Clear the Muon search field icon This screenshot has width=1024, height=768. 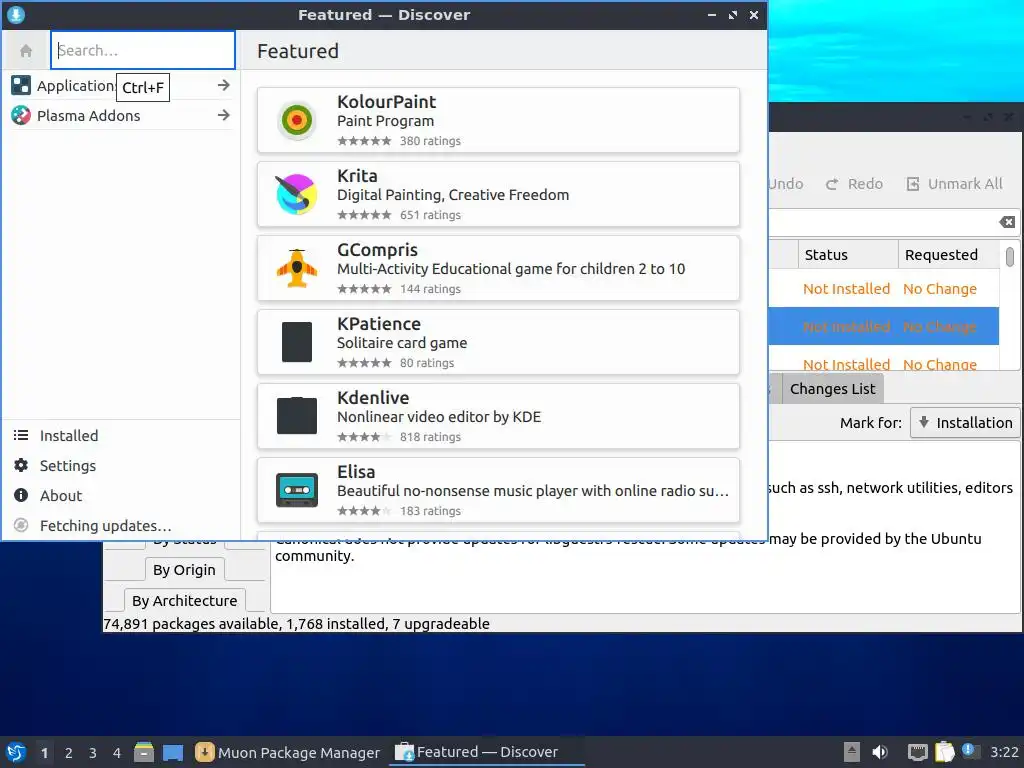(x=1007, y=222)
